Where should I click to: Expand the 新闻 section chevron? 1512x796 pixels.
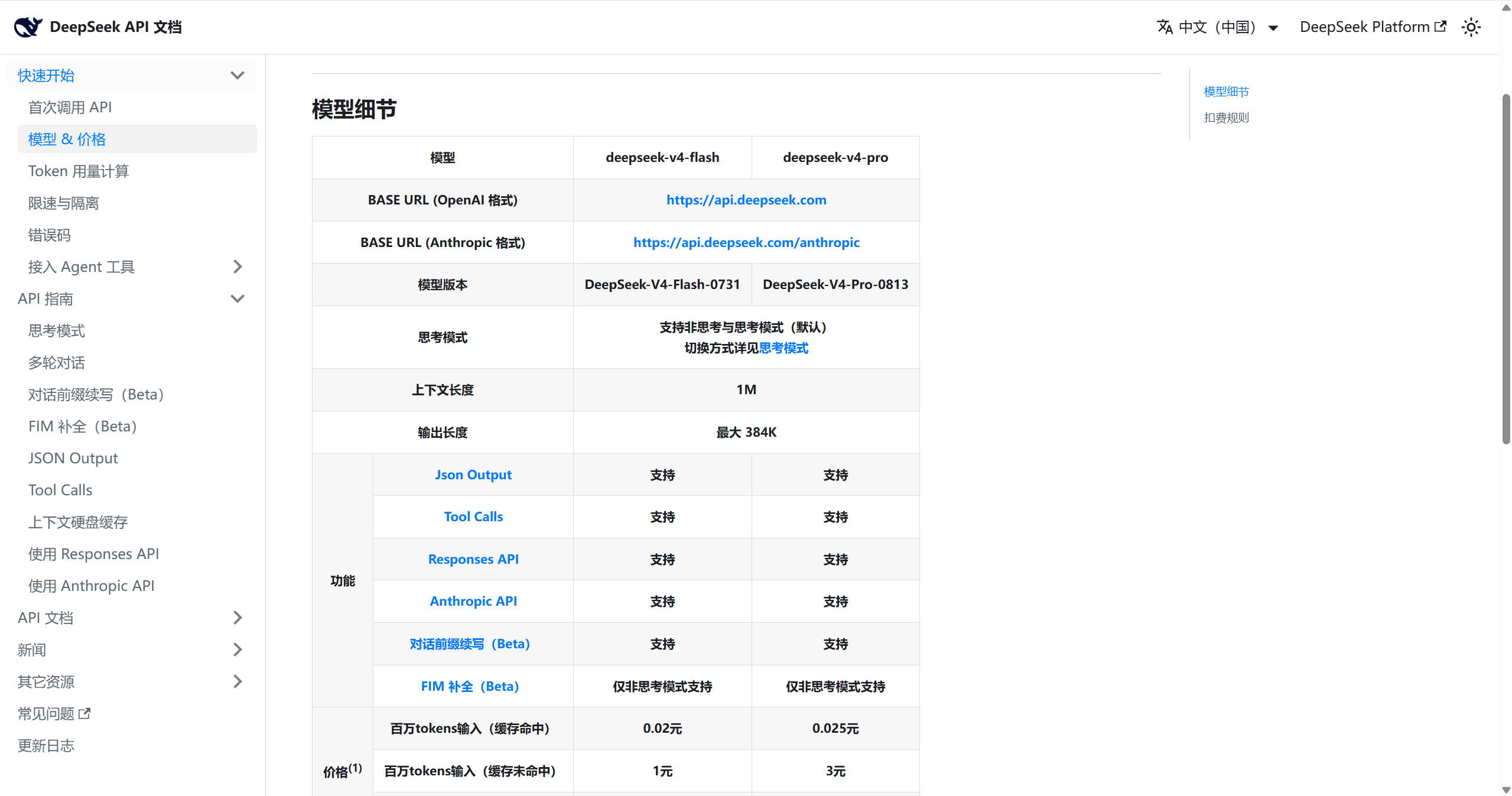pyautogui.click(x=238, y=649)
